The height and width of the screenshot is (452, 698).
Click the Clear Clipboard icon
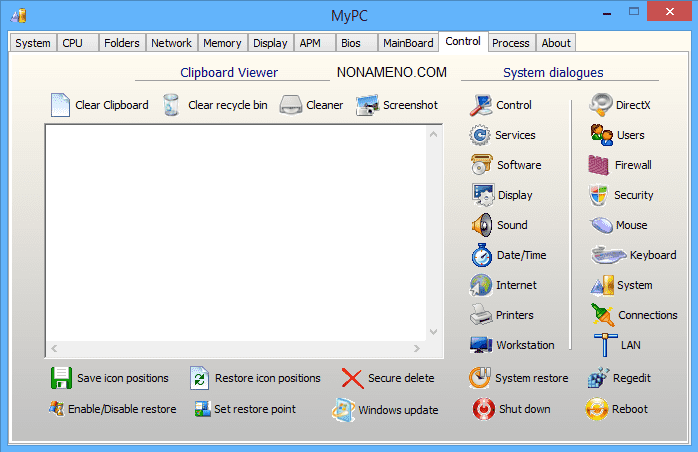coord(60,105)
